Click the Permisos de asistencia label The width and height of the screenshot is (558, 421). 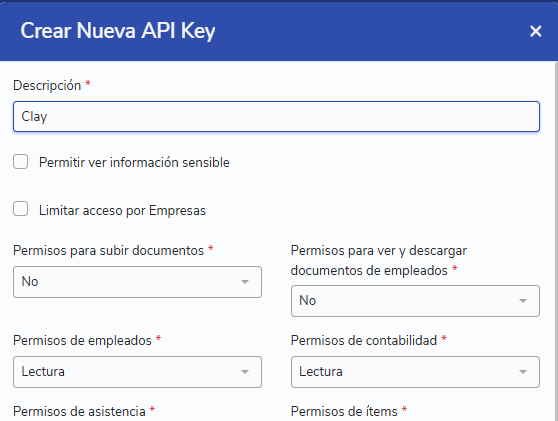pos(79,412)
